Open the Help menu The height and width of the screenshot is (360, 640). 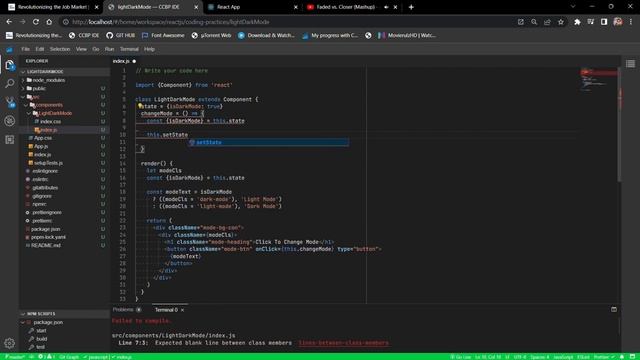[x=149, y=49]
